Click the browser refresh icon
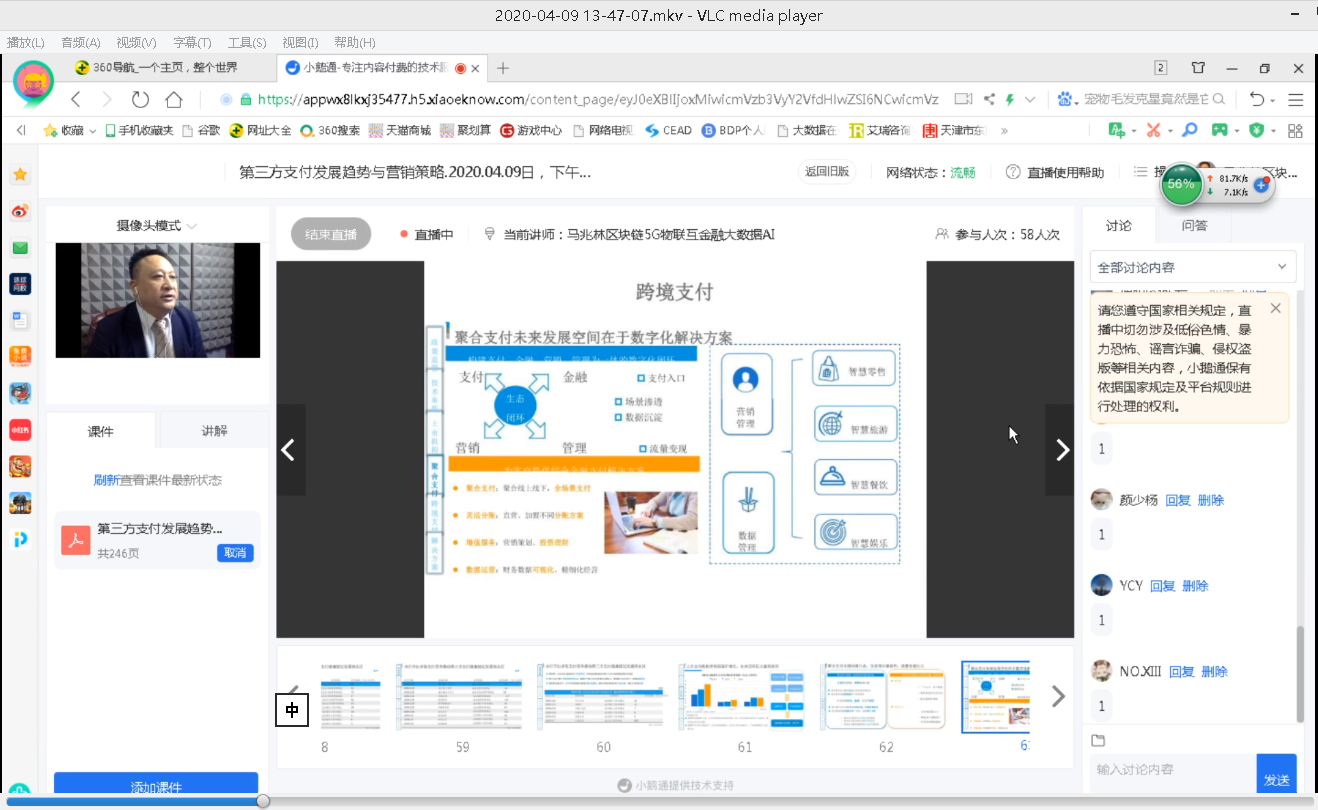 140,99
